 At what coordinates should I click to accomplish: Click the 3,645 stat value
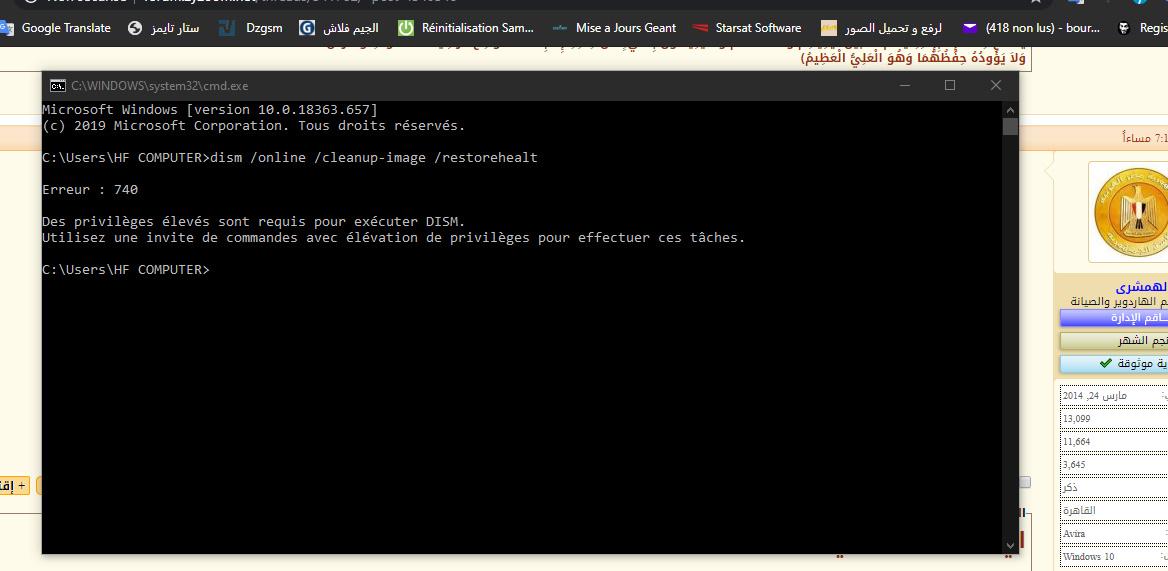(1074, 465)
